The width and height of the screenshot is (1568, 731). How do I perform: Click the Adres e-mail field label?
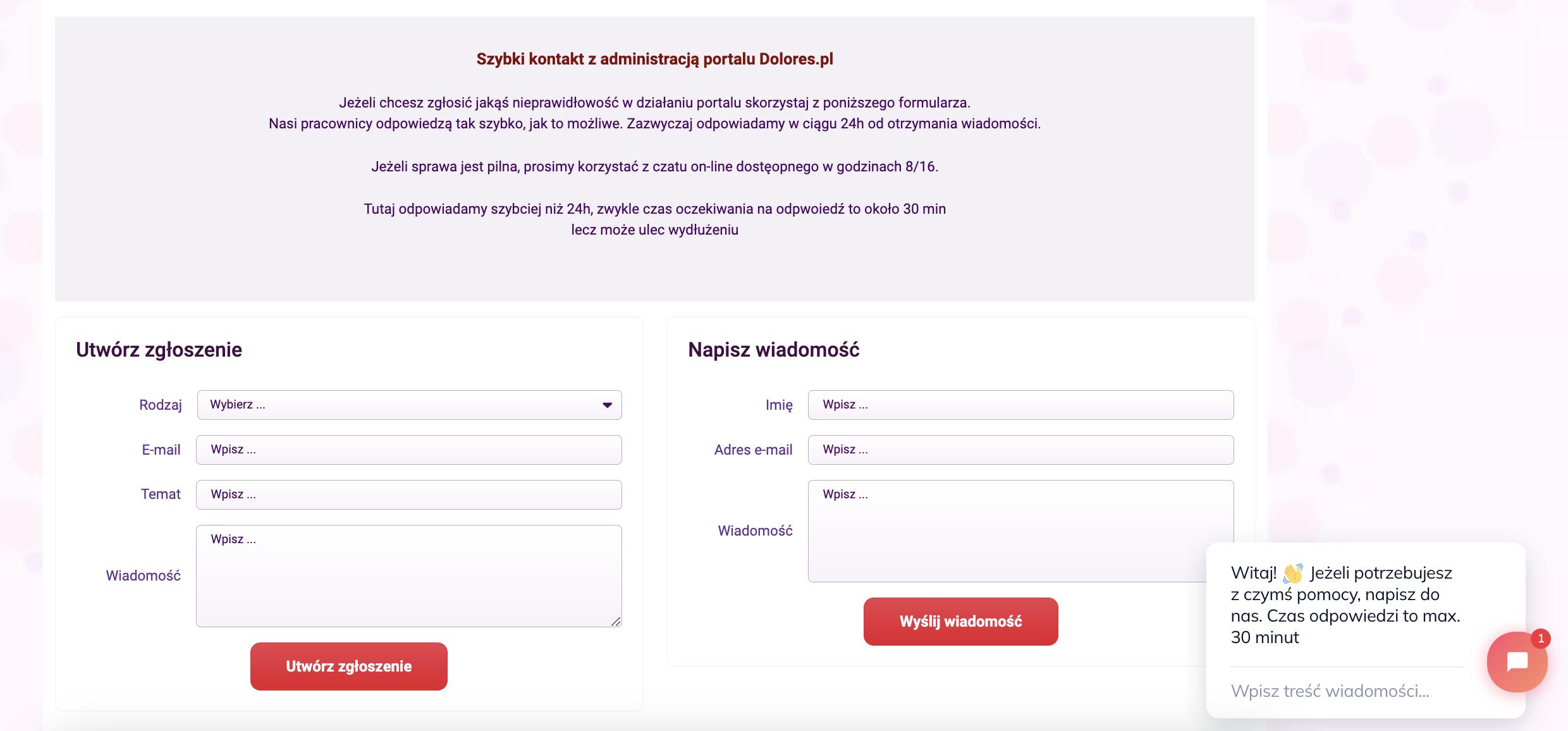coord(753,450)
